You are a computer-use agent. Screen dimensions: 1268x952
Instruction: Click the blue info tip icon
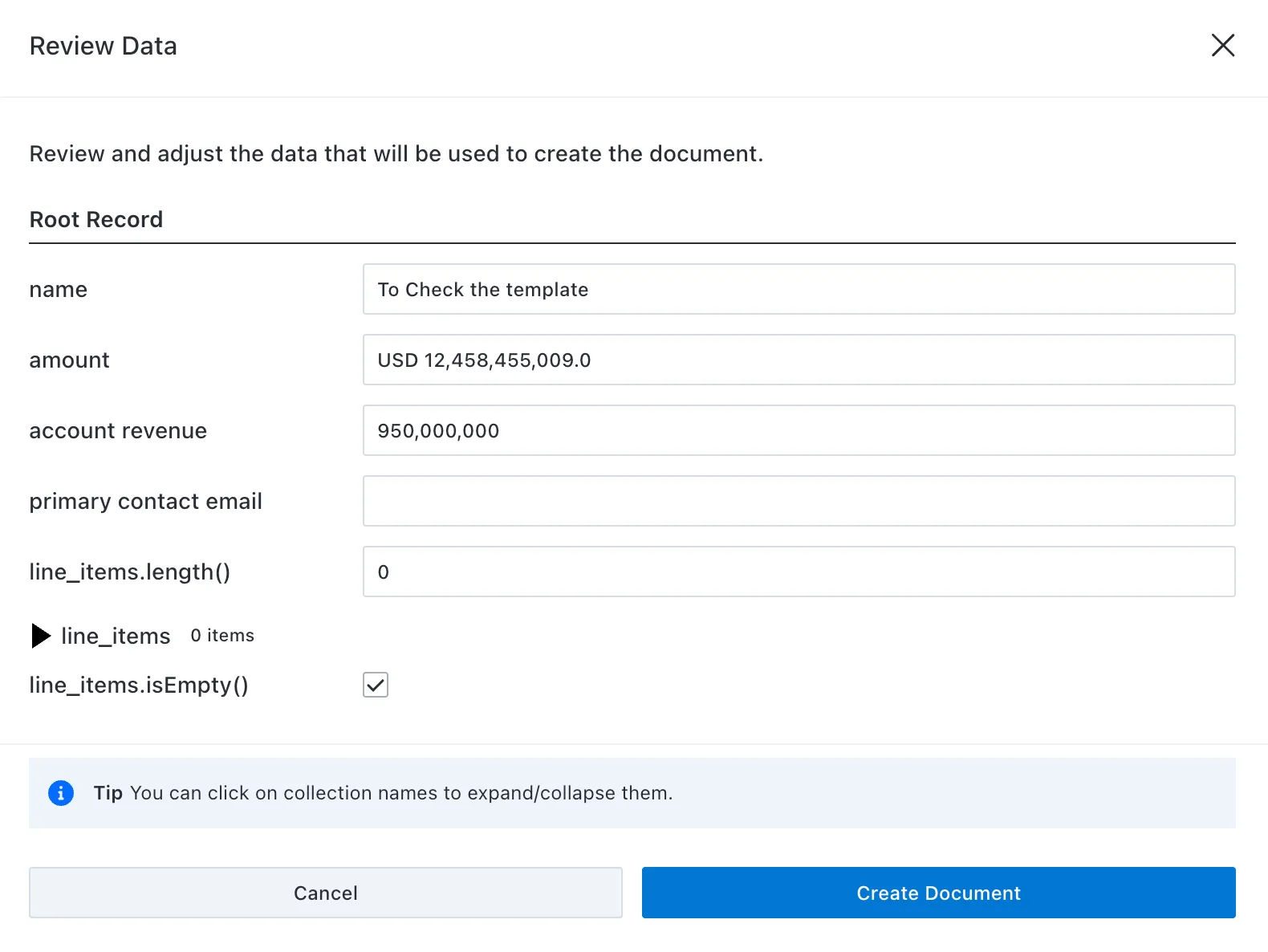tap(61, 793)
